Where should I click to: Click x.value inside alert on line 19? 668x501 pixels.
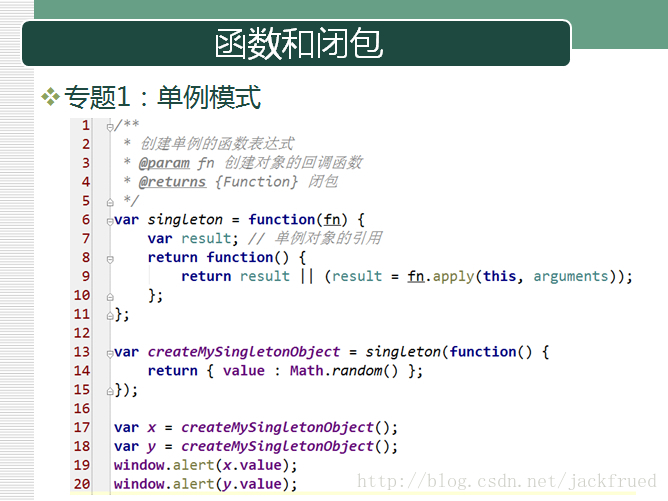pos(252,465)
